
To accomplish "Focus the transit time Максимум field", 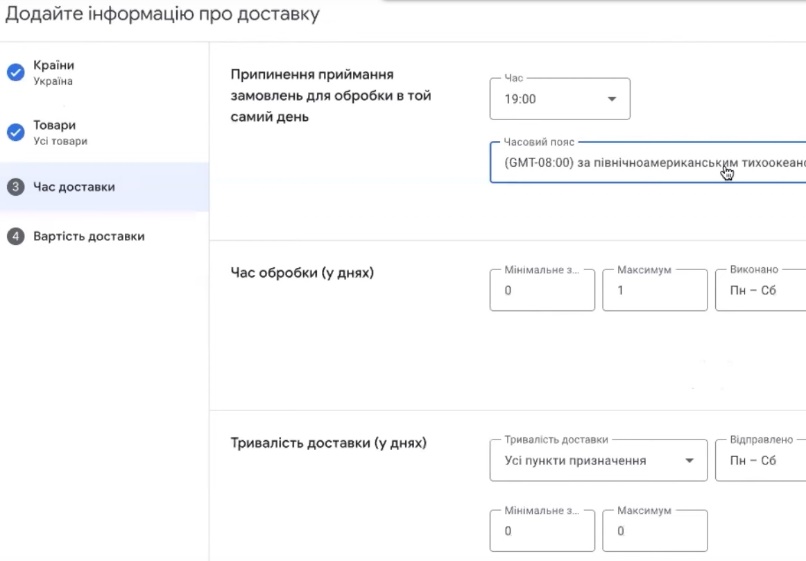I will pyautogui.click(x=655, y=531).
